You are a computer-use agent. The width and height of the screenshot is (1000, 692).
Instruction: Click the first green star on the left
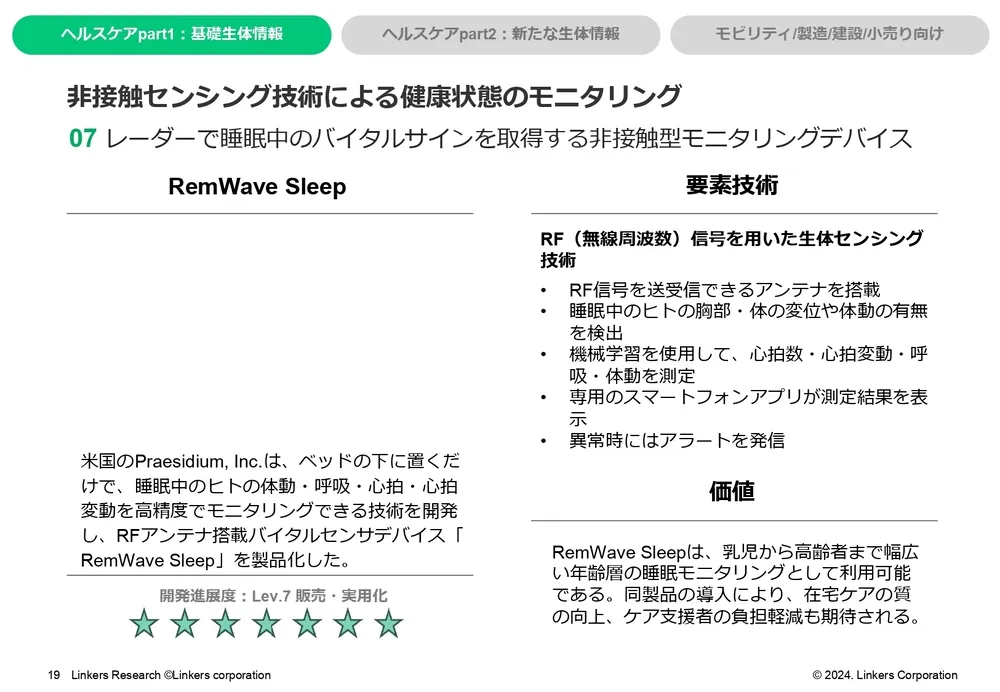144,624
